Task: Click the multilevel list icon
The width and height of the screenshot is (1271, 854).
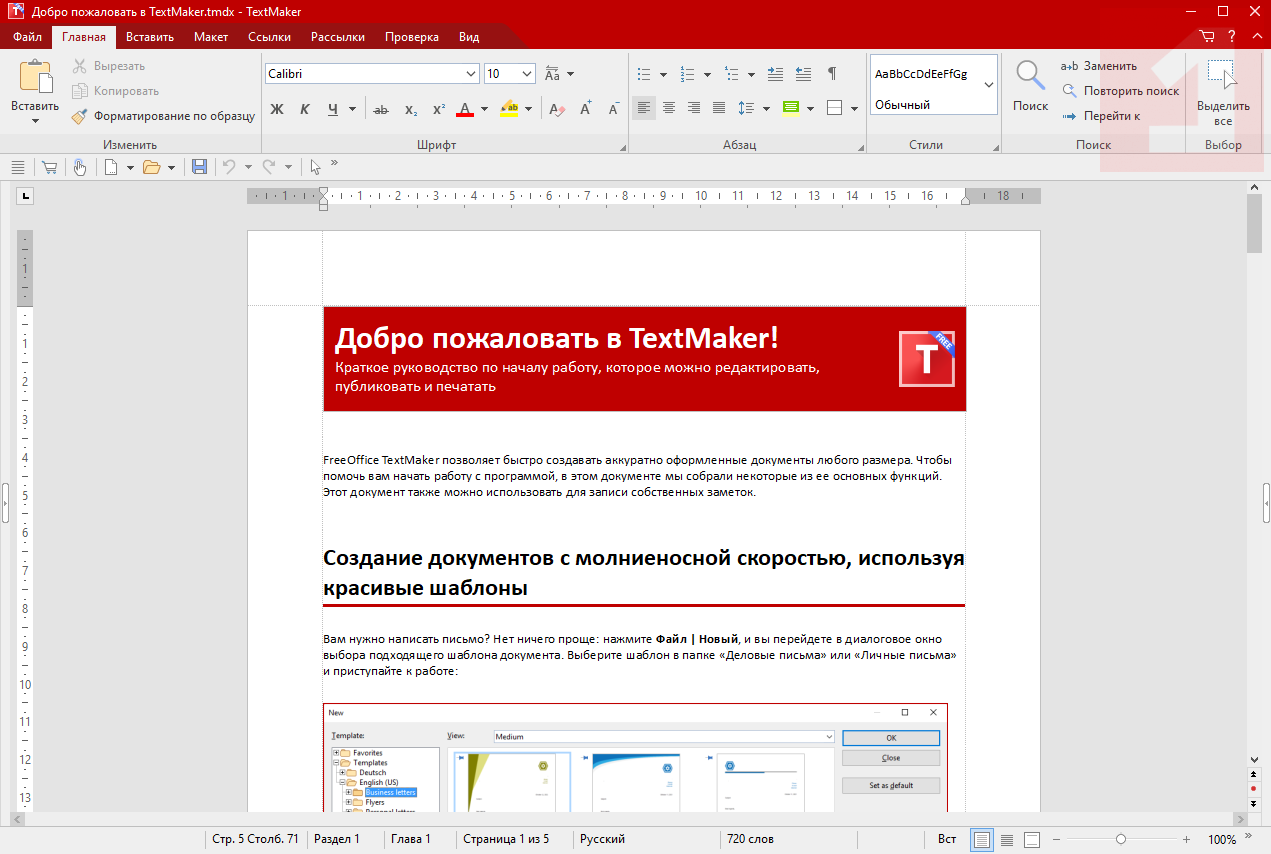Action: pyautogui.click(x=731, y=74)
